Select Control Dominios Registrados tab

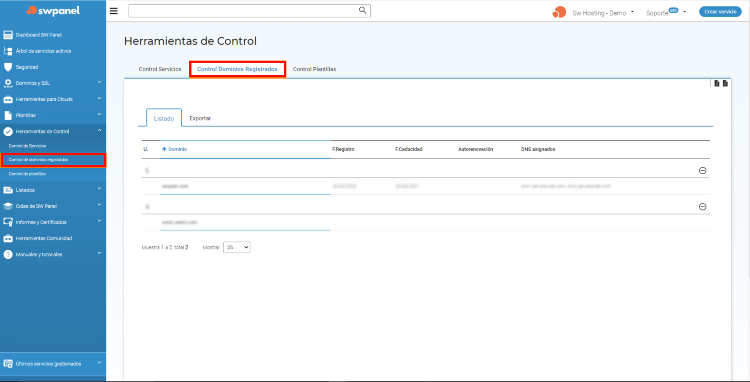(x=237, y=69)
